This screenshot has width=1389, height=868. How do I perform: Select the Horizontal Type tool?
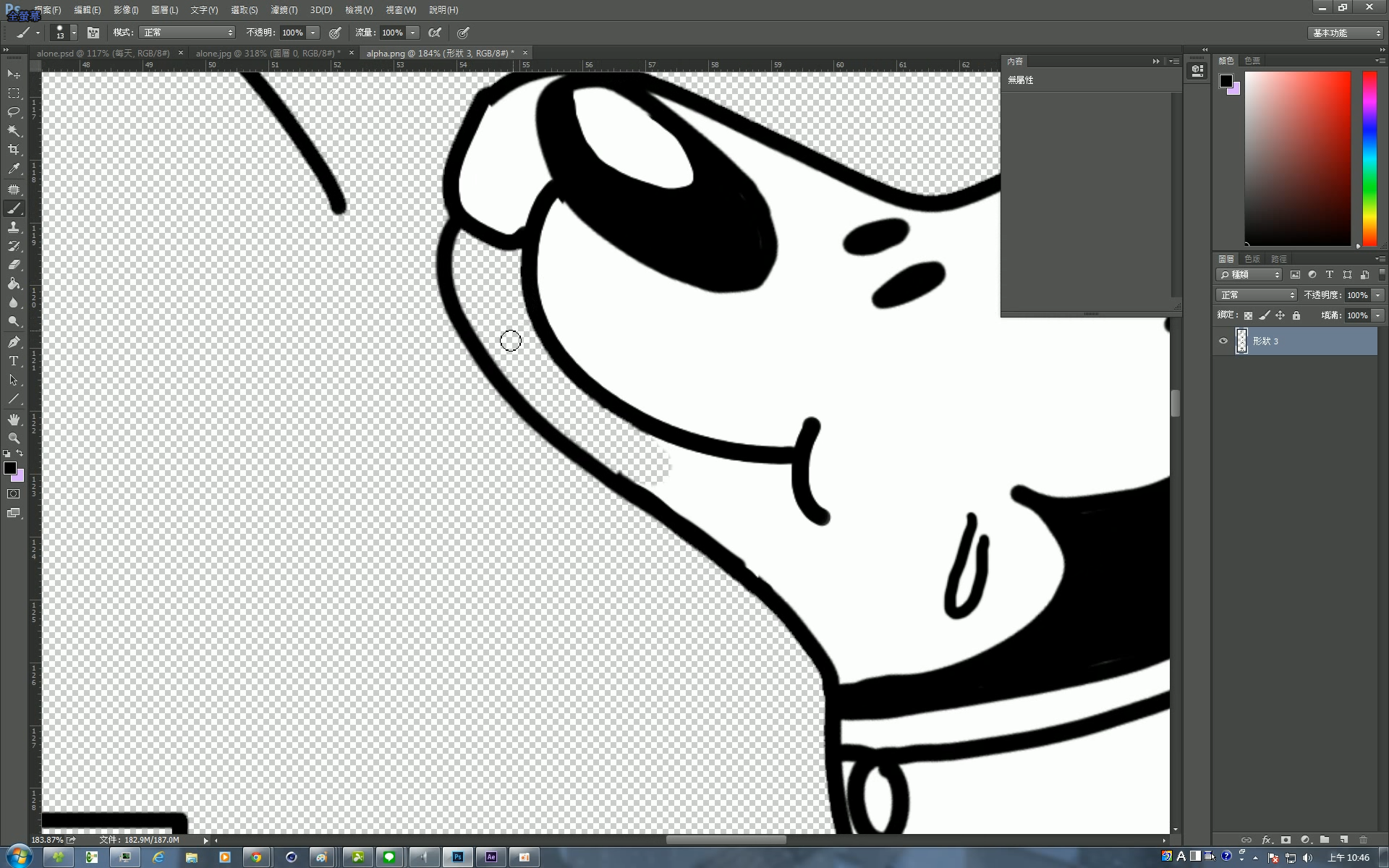pyautogui.click(x=14, y=361)
